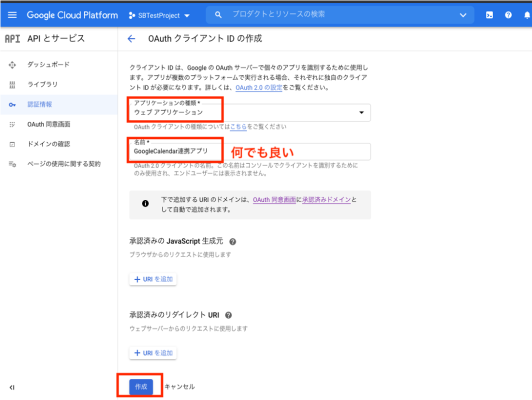Click the キャンセル button
This screenshot has width=532, height=400.
(x=179, y=386)
